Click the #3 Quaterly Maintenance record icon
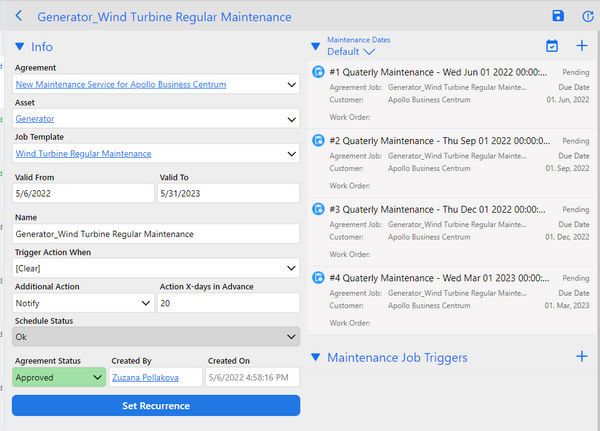Image resolution: width=600 pixels, height=431 pixels. click(x=318, y=209)
